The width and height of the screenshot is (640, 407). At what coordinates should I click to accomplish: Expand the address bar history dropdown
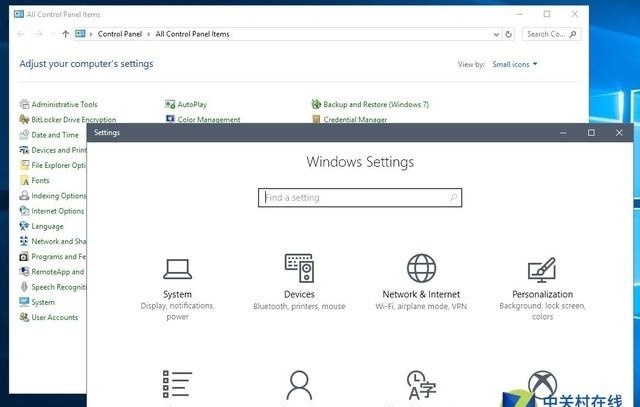tap(496, 34)
